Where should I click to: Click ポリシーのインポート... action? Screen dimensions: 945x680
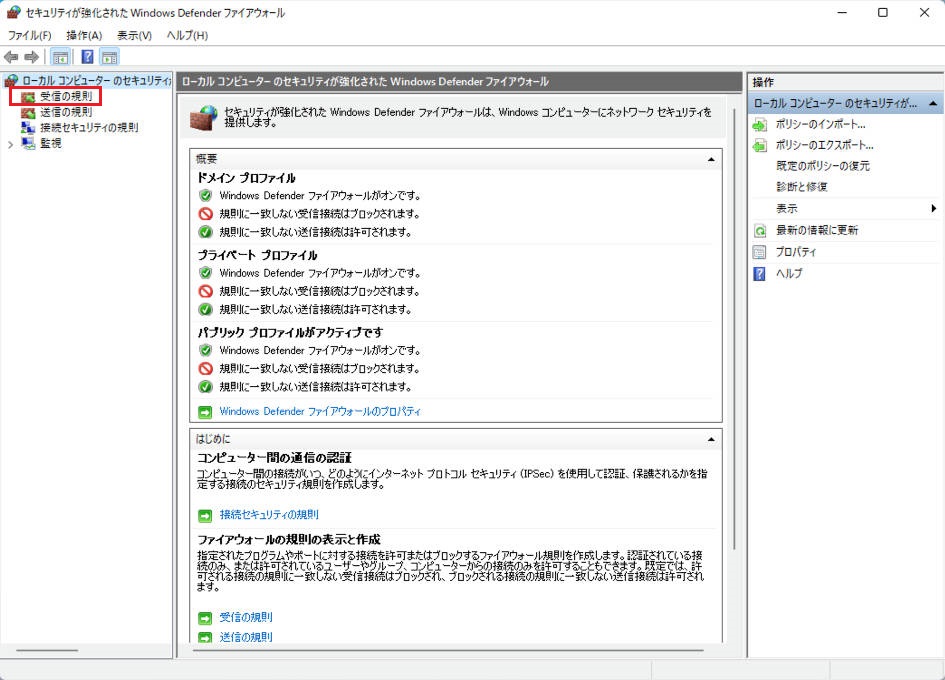pyautogui.click(x=820, y=124)
